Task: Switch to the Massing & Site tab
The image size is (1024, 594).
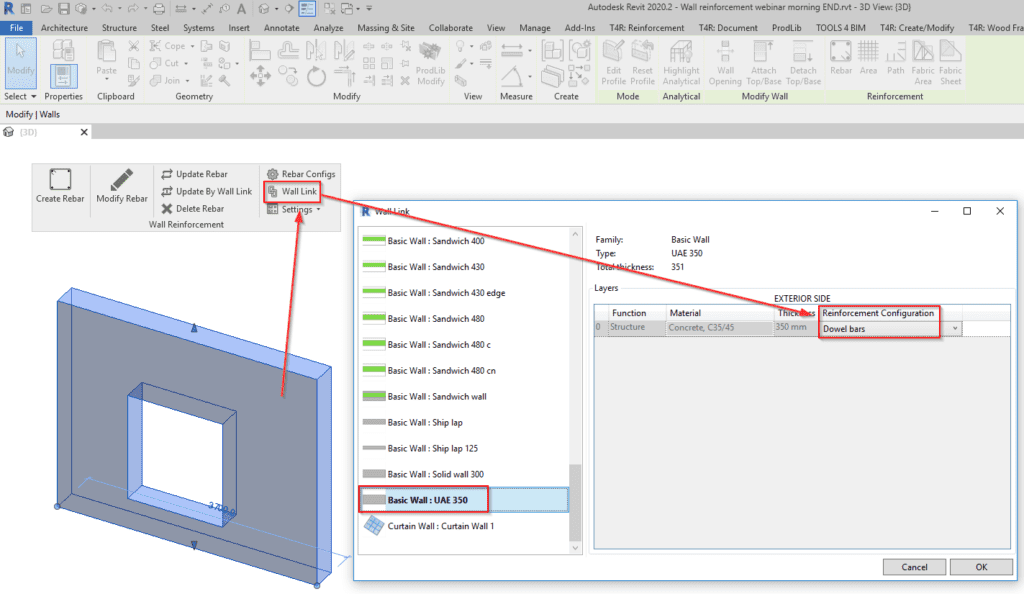Action: pyautogui.click(x=386, y=27)
